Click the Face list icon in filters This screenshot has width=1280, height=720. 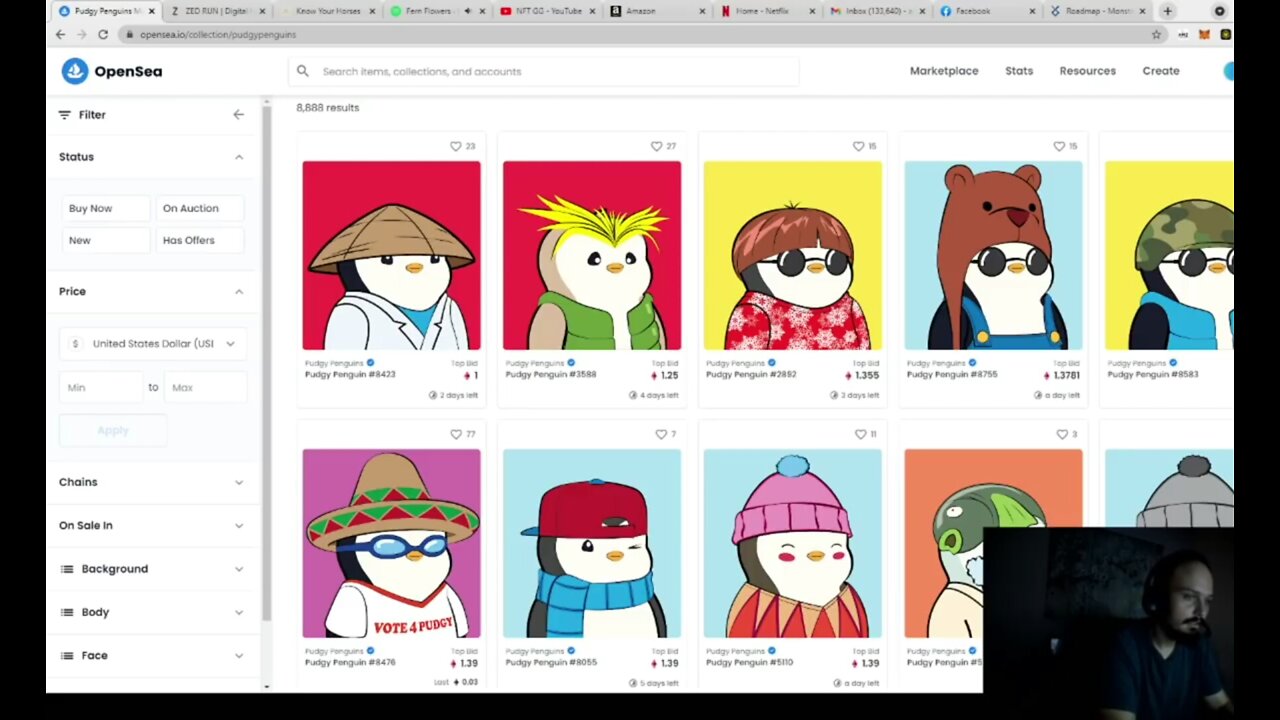67,655
